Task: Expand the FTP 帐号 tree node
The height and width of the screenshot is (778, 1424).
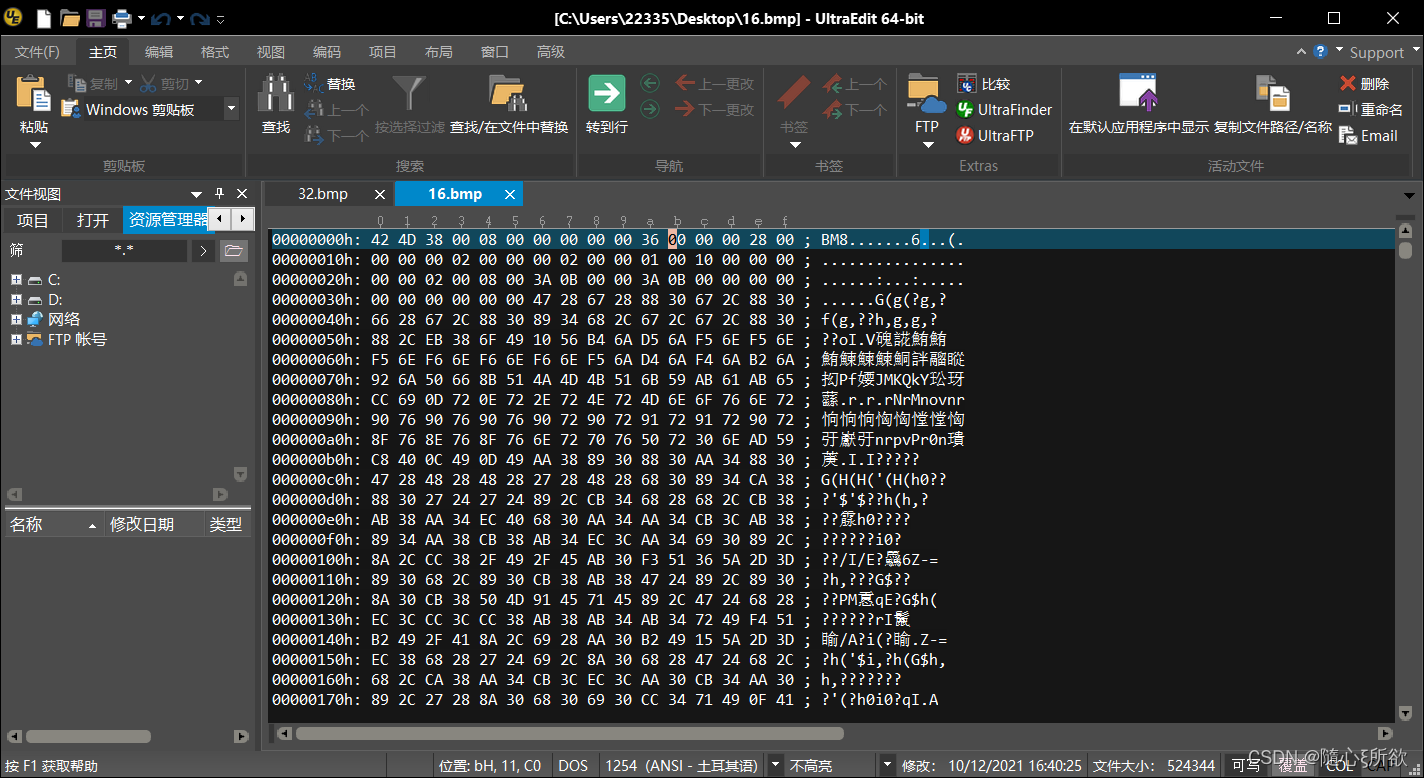Action: pyautogui.click(x=16, y=340)
